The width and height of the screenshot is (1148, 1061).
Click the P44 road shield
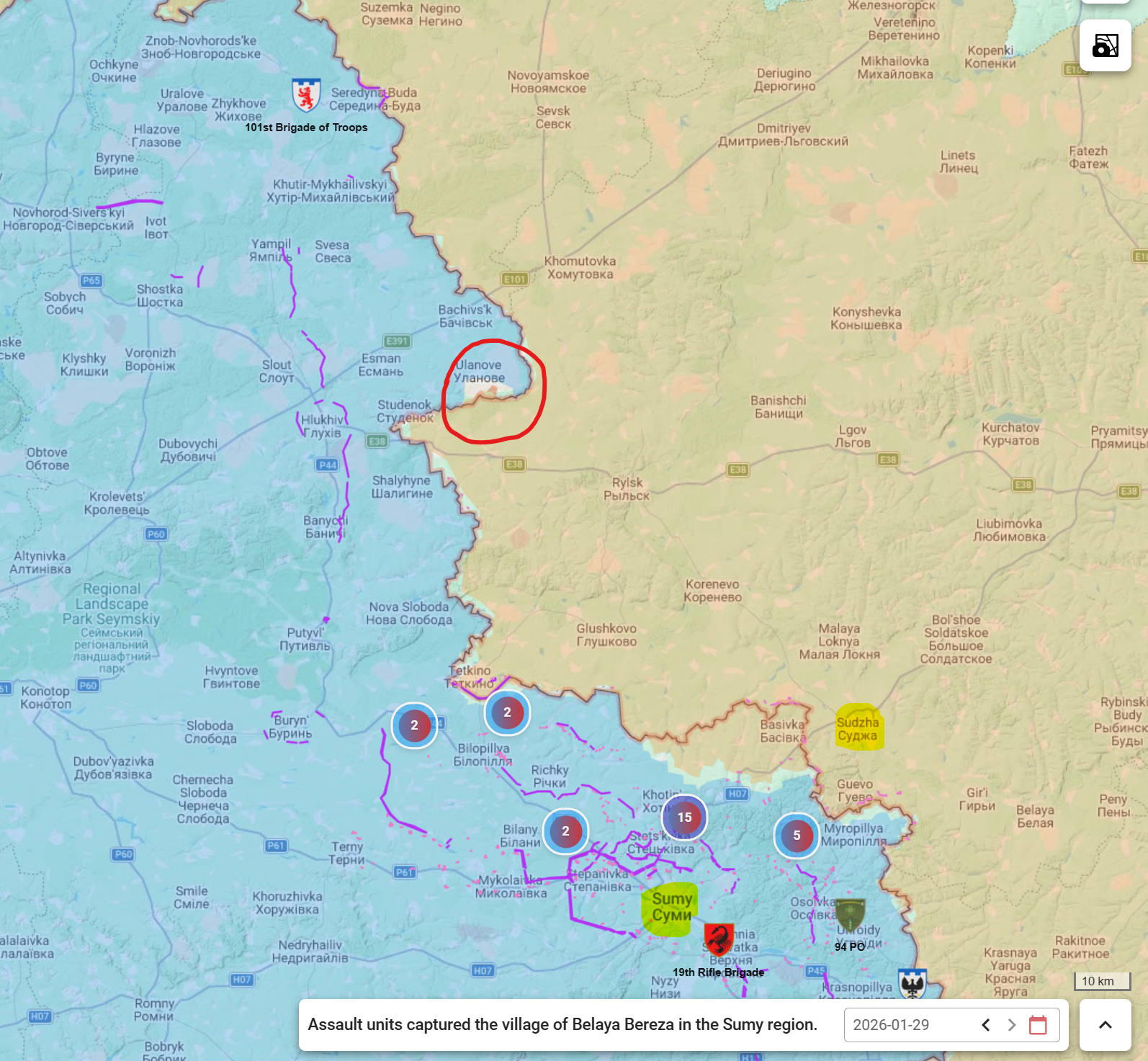328,465
